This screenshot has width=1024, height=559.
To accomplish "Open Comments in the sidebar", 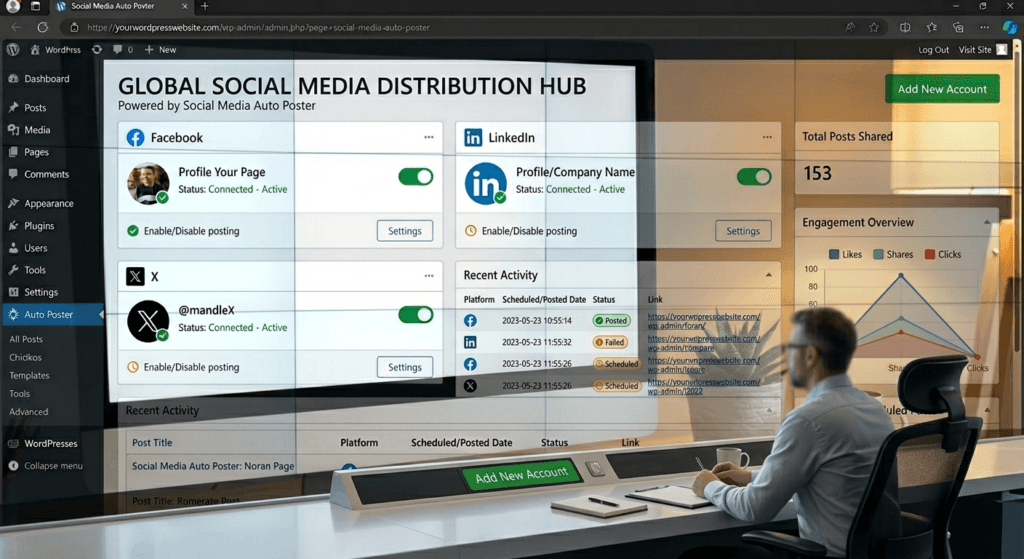I will coord(46,174).
